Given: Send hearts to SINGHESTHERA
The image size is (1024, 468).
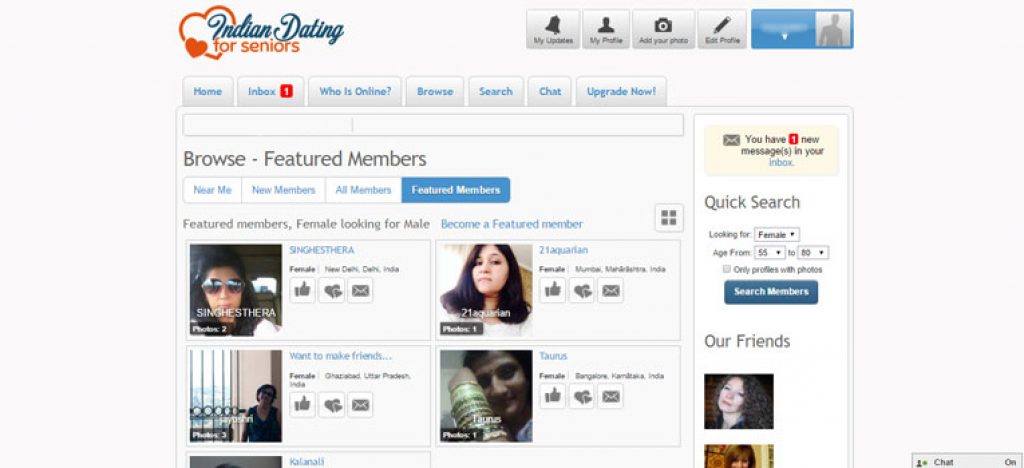Looking at the screenshot, I should [x=332, y=290].
